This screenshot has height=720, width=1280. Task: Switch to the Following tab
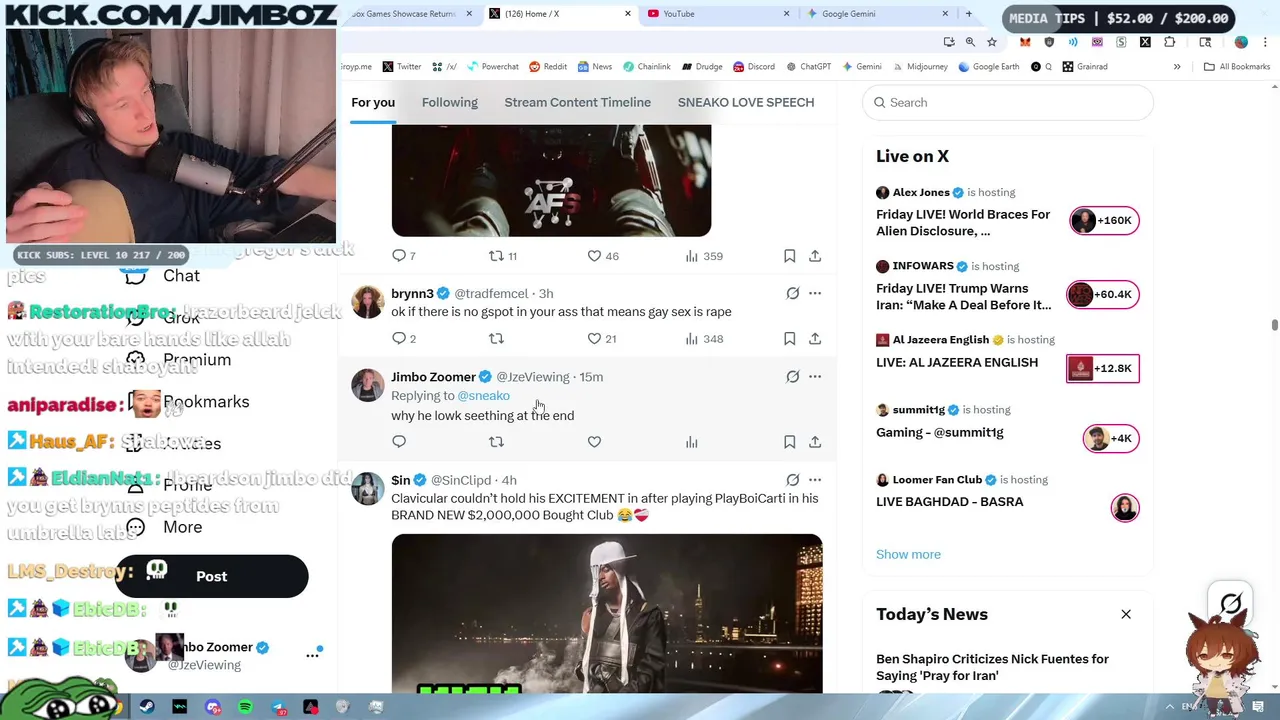[449, 102]
